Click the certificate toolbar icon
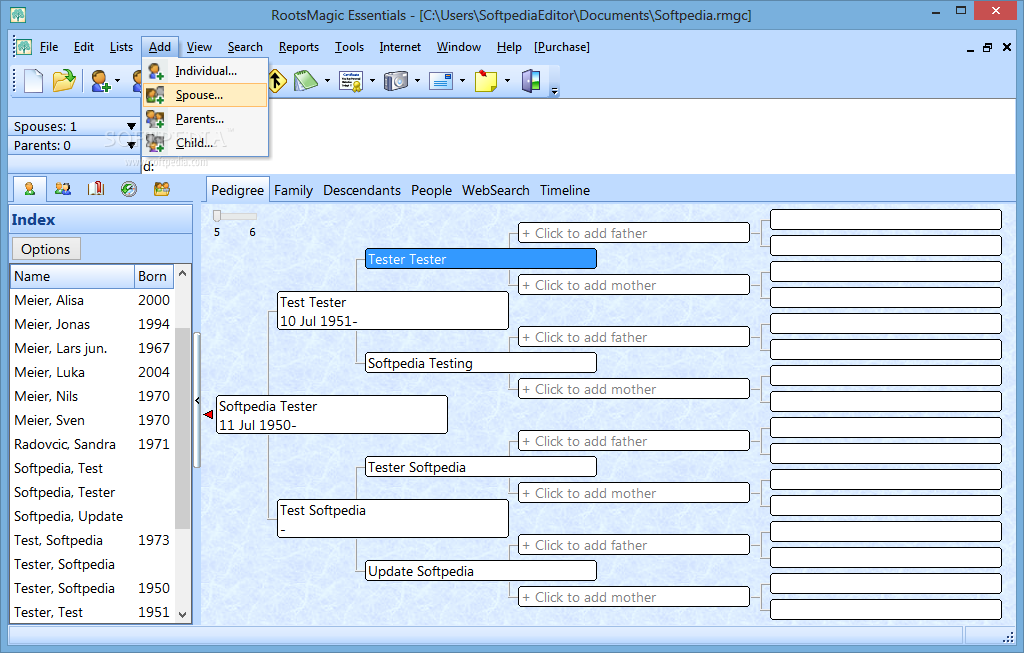Image resolution: width=1024 pixels, height=653 pixels. click(351, 81)
